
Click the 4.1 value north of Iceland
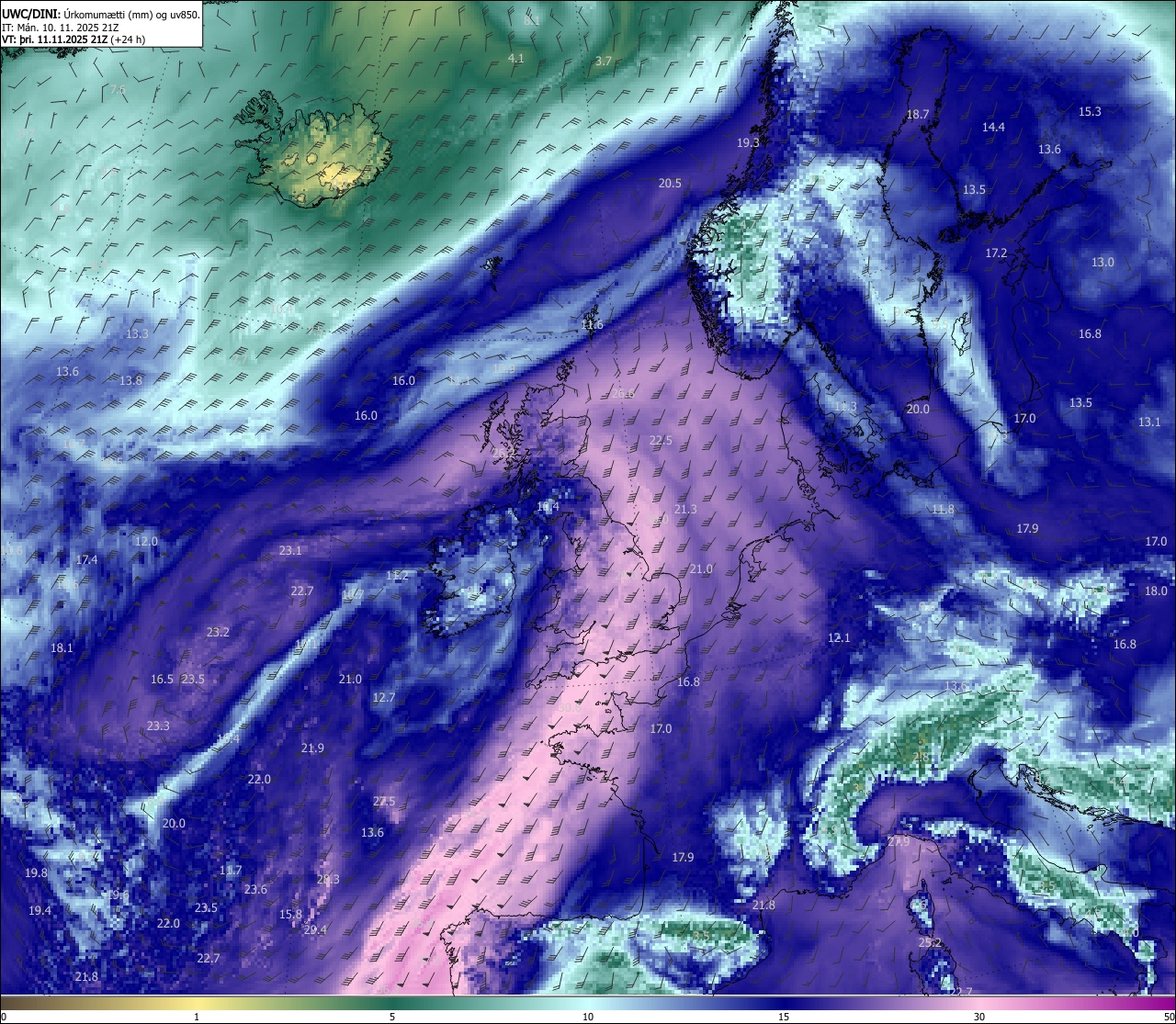[x=516, y=59]
